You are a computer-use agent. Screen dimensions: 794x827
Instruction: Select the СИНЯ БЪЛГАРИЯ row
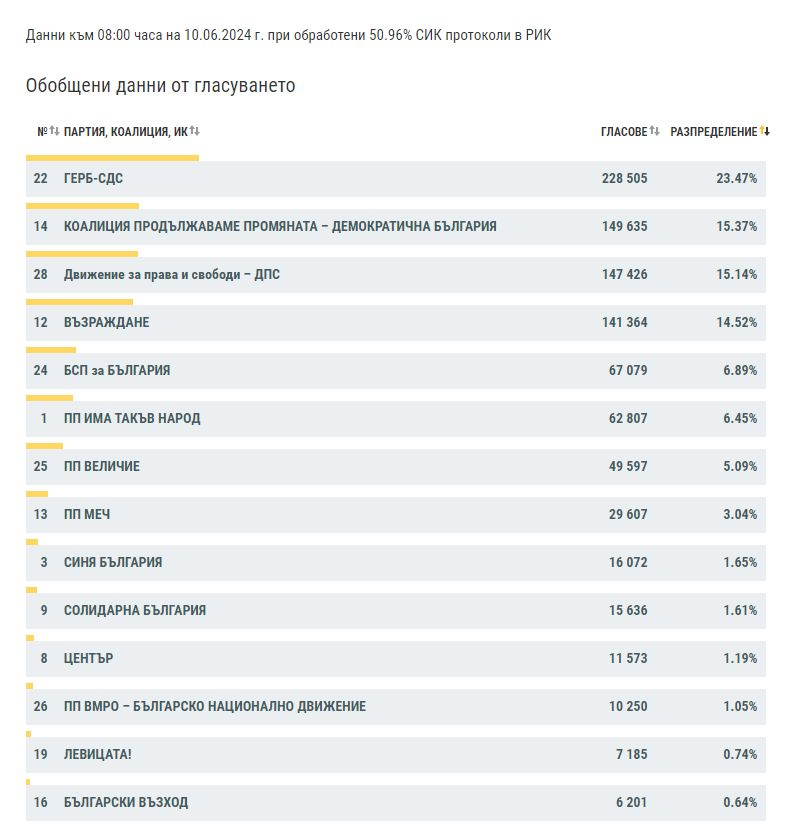pyautogui.click(x=396, y=563)
